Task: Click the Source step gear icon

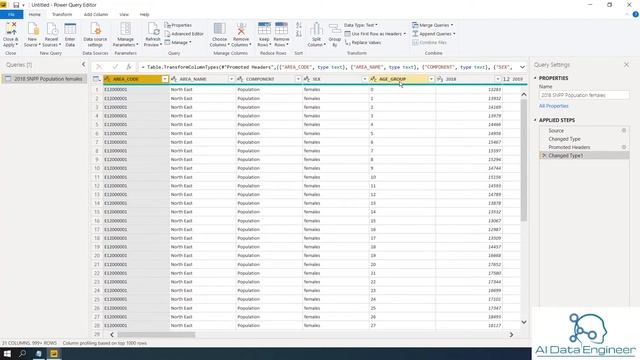Action: 624,131
